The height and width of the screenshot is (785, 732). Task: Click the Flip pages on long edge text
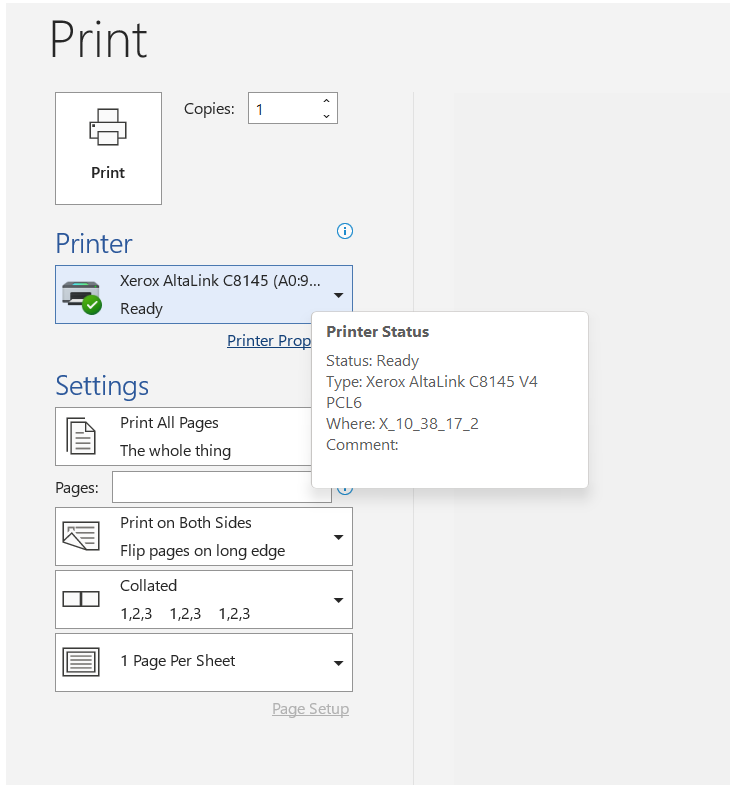pyautogui.click(x=202, y=551)
